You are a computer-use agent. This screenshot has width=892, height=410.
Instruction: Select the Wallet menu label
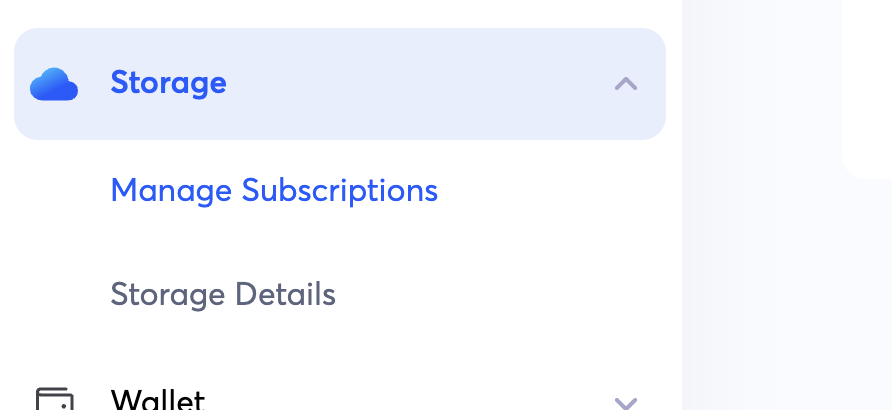pyautogui.click(x=158, y=401)
